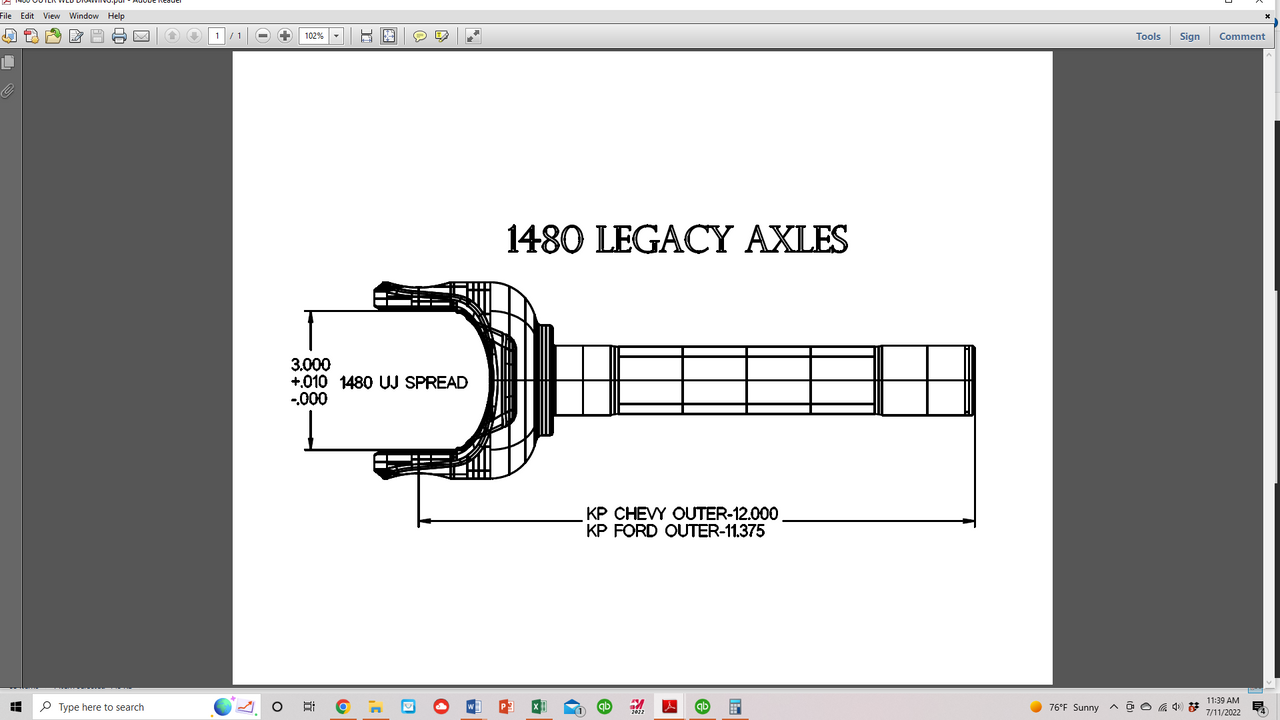Image resolution: width=1280 pixels, height=720 pixels.
Task: Click inside the page number field
Action: (x=217, y=36)
